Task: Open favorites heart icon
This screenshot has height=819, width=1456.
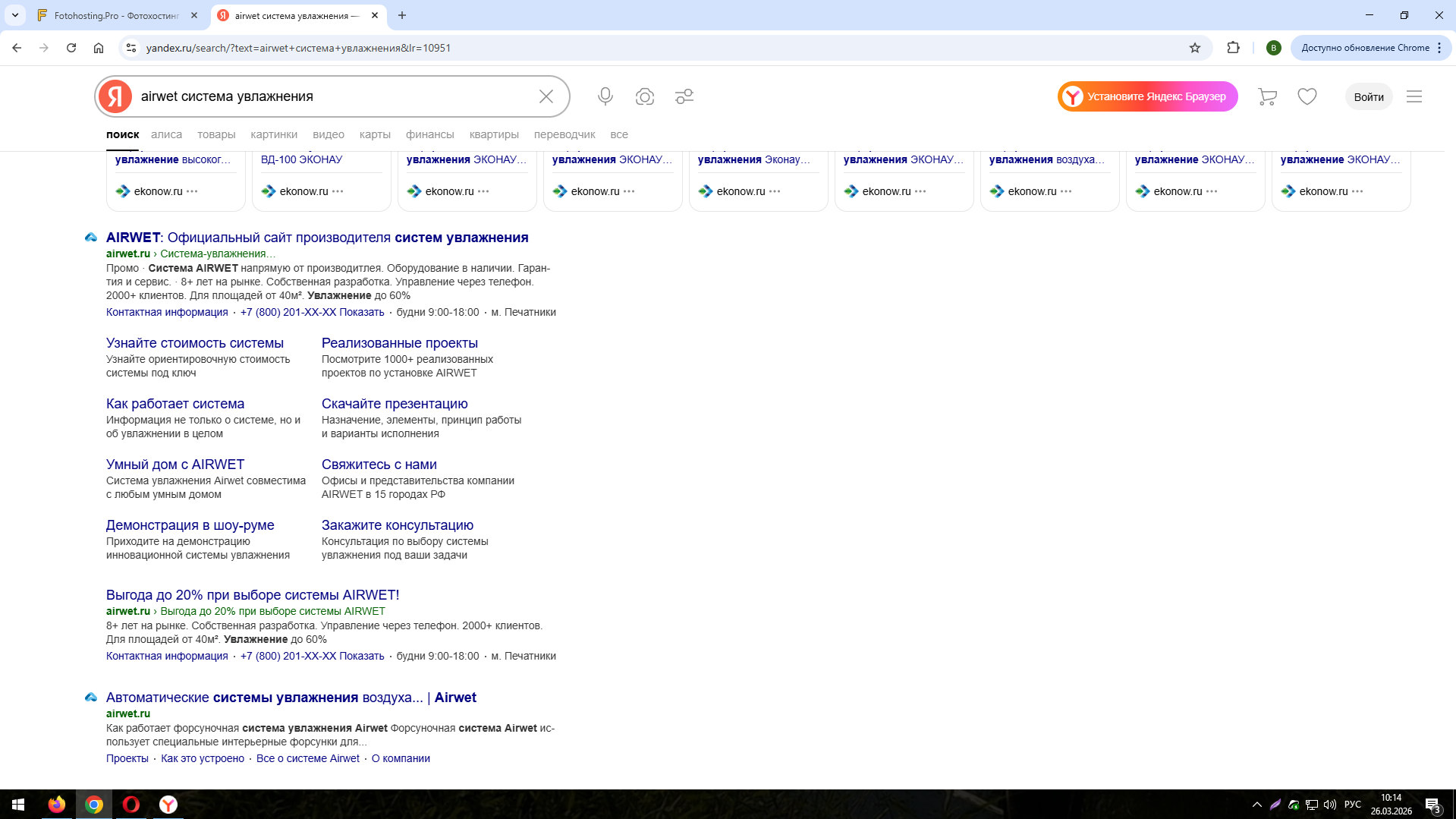Action: coord(1307,96)
